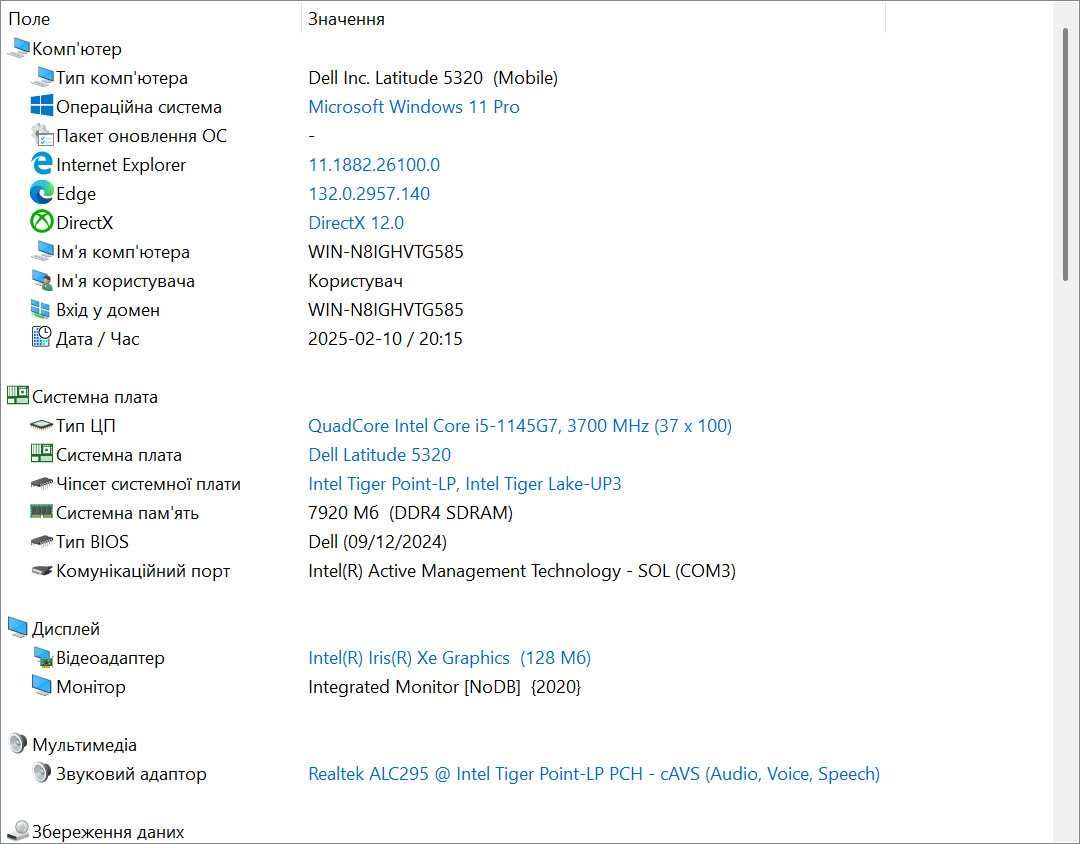Click the Відеоадаптер graphics card icon
The height and width of the screenshot is (844, 1080).
click(43, 657)
